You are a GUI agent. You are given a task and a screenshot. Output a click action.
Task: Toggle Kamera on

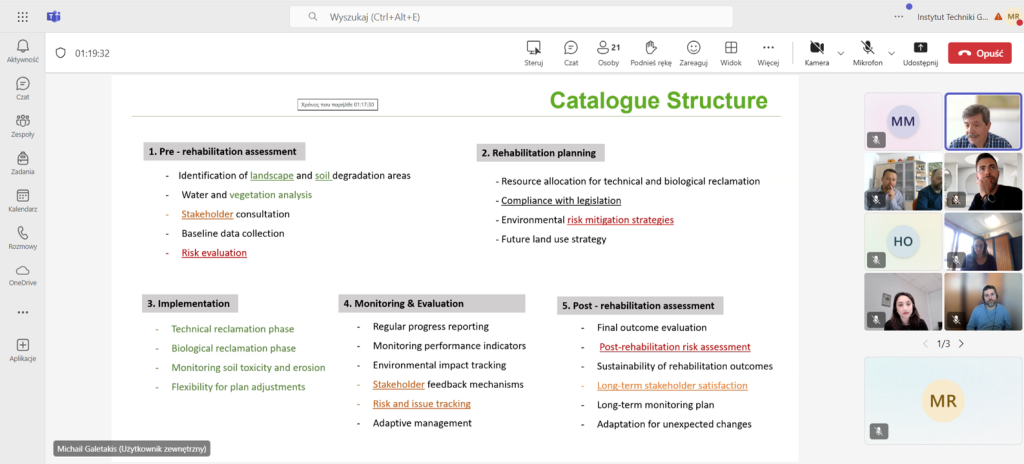tap(816, 53)
